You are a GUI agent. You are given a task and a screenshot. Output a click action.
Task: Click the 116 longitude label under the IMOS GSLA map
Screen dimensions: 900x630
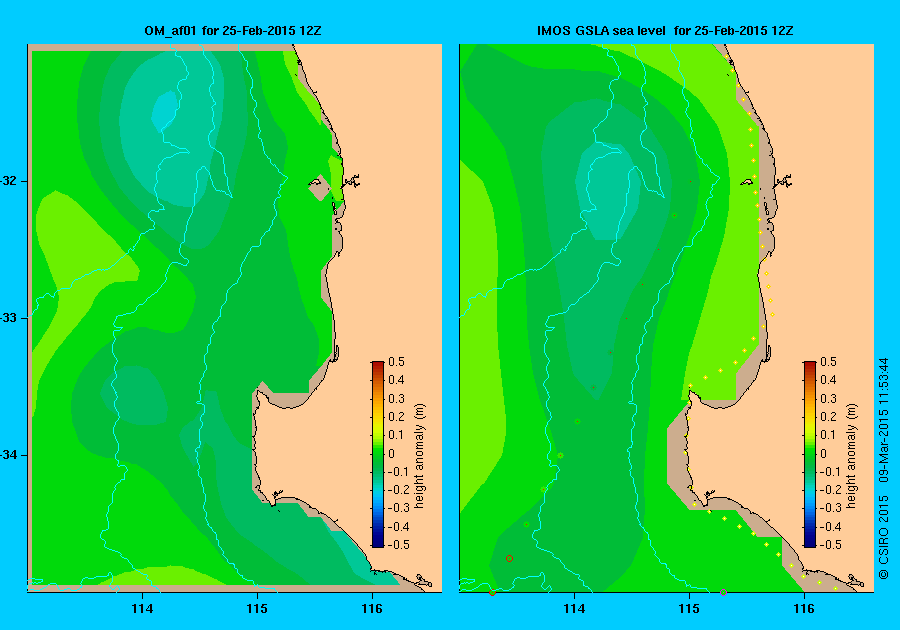[804, 609]
